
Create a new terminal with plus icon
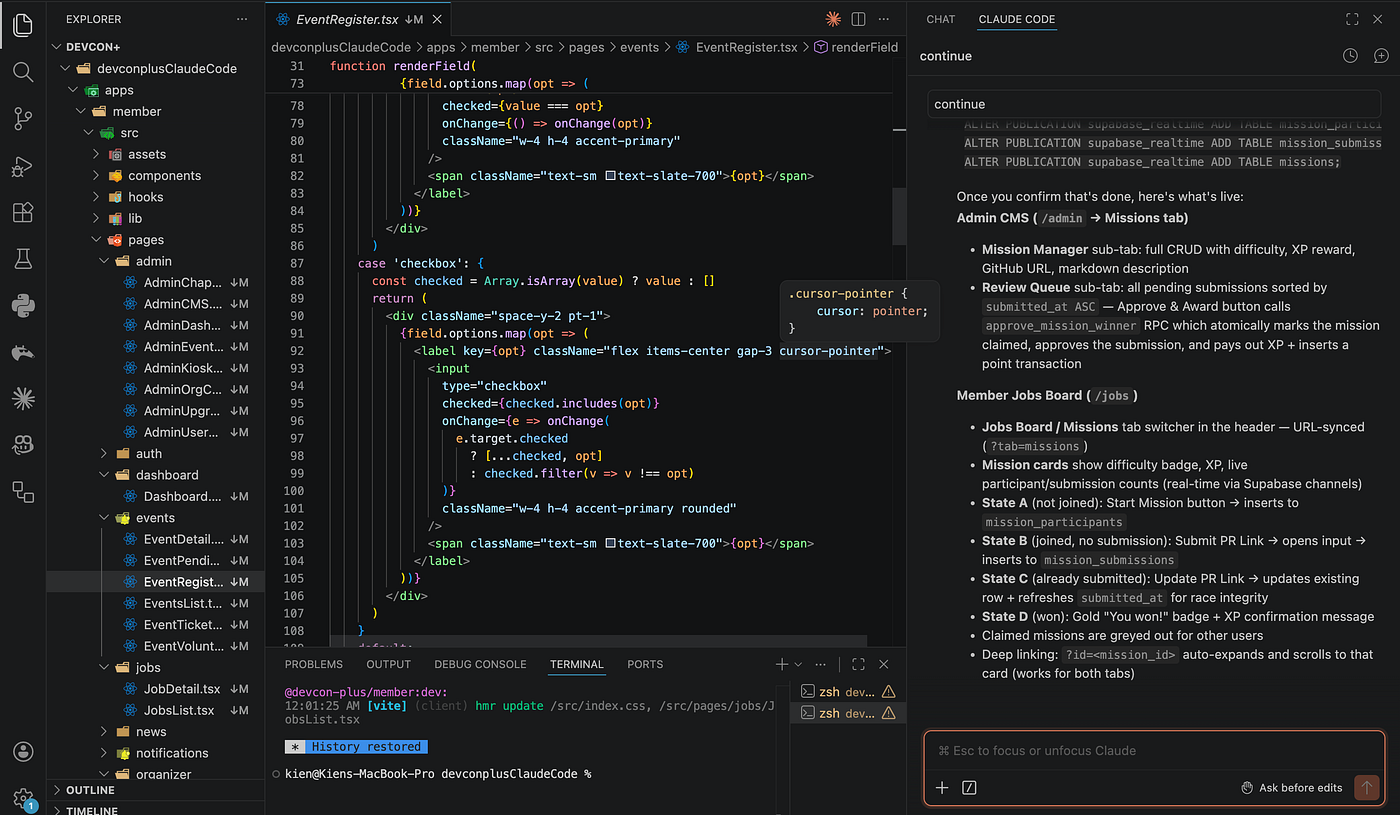(x=782, y=664)
